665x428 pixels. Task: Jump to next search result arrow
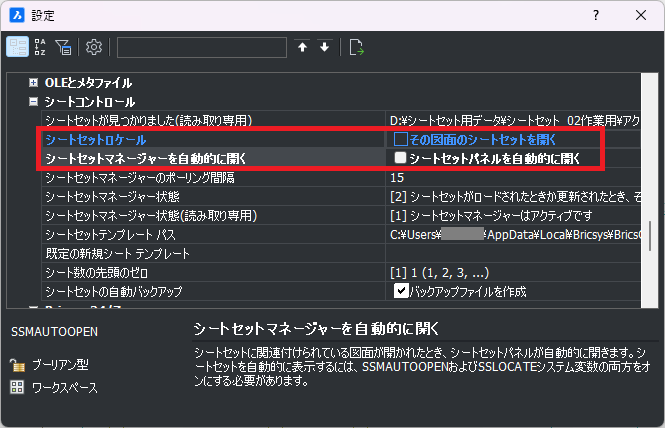coord(324,47)
